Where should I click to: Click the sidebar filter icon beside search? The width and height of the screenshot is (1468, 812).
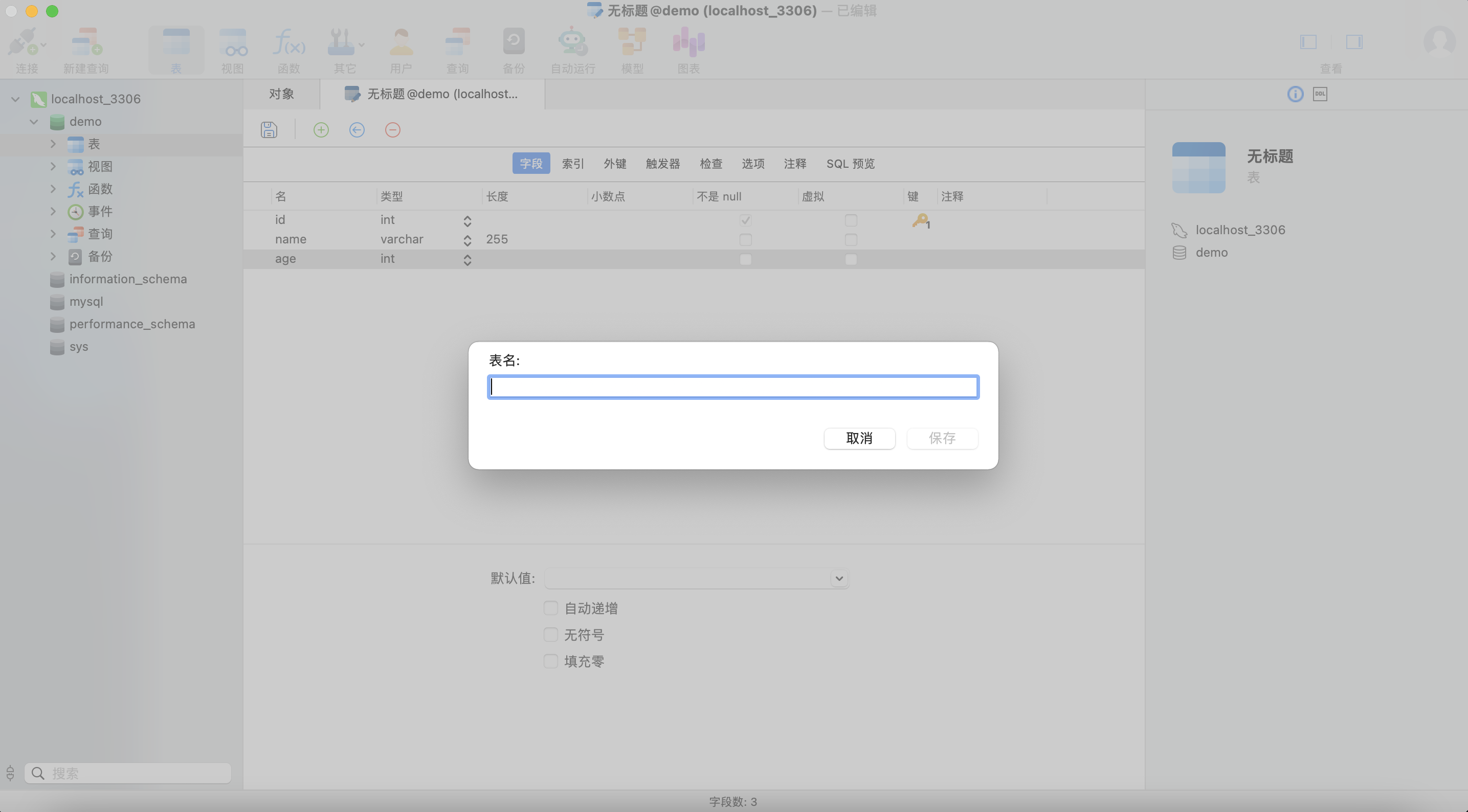click(x=10, y=773)
